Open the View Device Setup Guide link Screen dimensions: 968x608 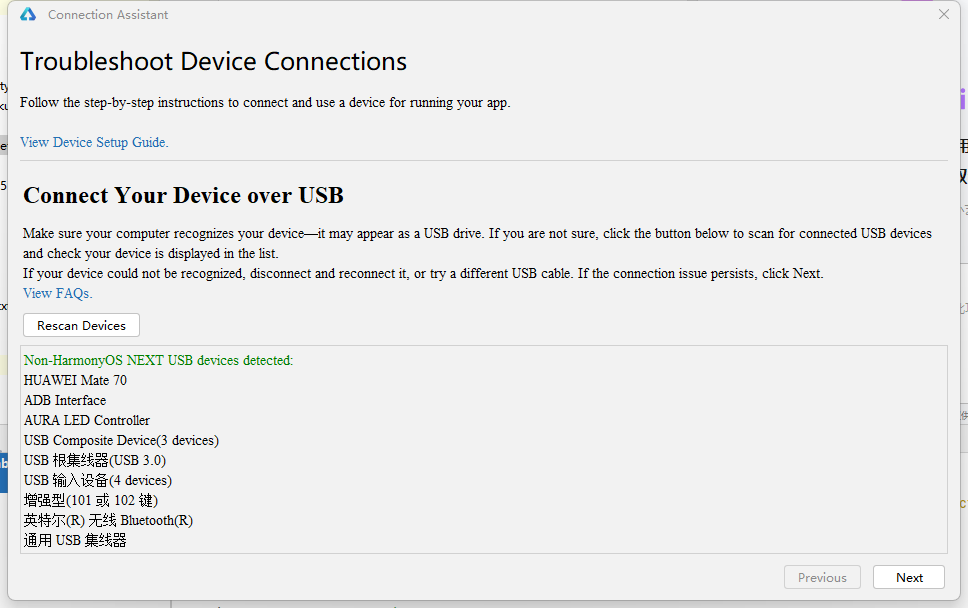coord(94,142)
